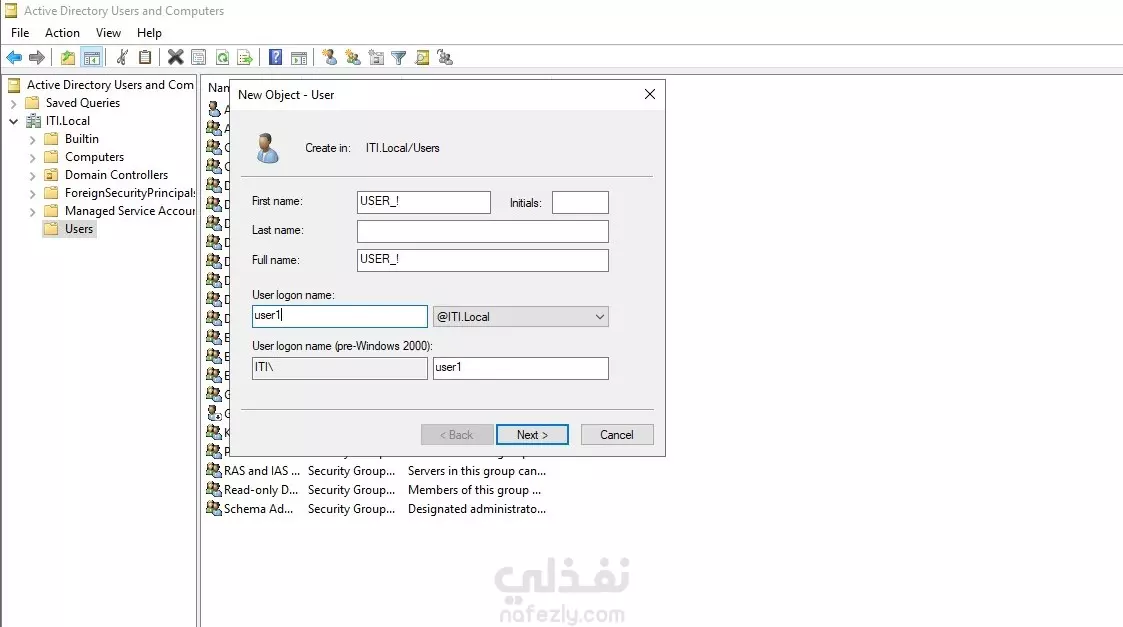Screen dimensions: 1123x627
Task: Click the Domain Controllers folder icon
Action: [51, 175]
